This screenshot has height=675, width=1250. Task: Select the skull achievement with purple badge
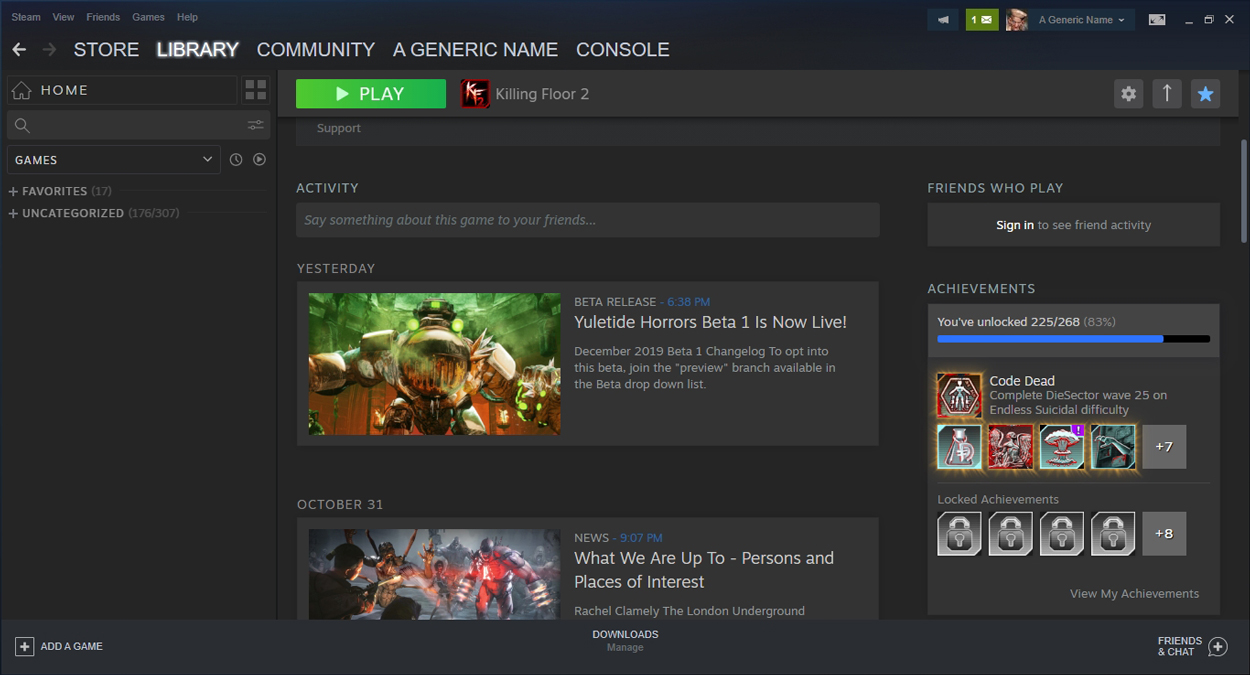click(x=1062, y=447)
